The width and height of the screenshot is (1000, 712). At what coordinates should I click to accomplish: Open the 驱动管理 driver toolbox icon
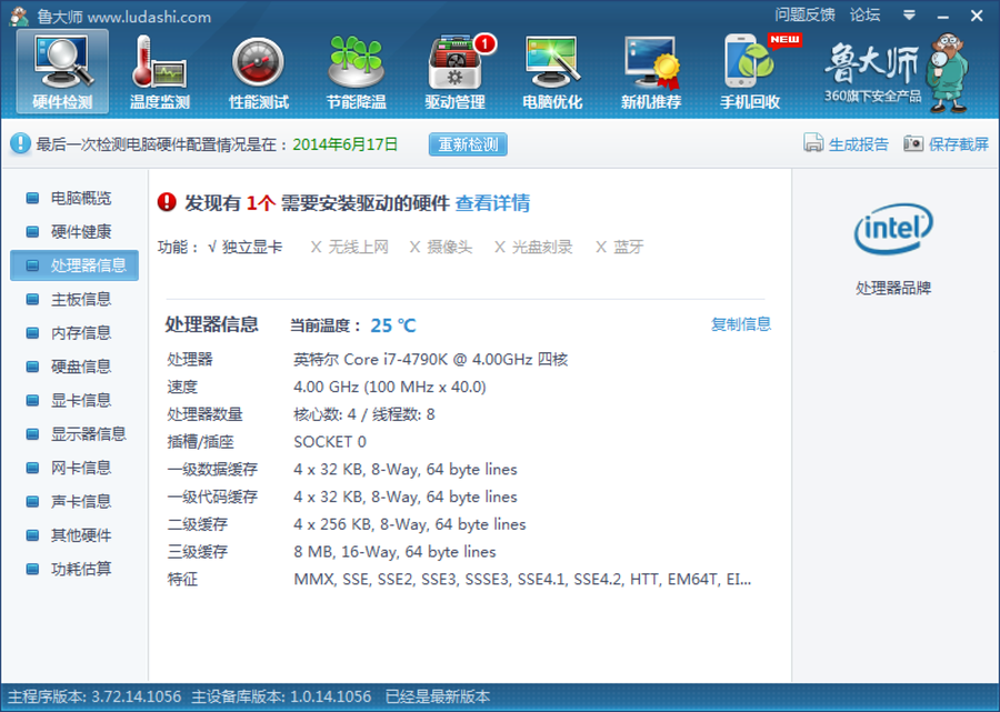[x=455, y=71]
